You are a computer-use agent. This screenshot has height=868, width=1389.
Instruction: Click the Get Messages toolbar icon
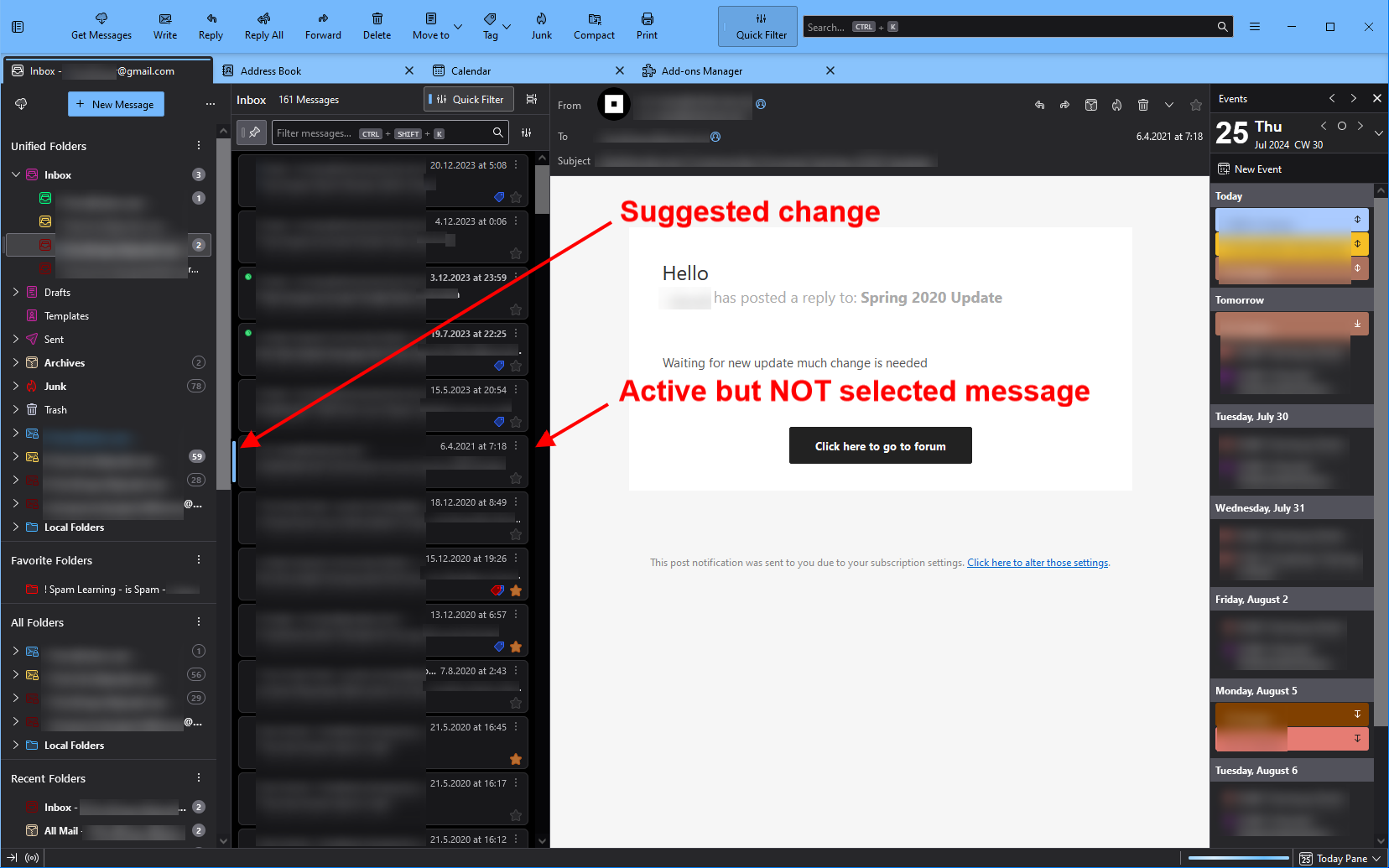101,19
